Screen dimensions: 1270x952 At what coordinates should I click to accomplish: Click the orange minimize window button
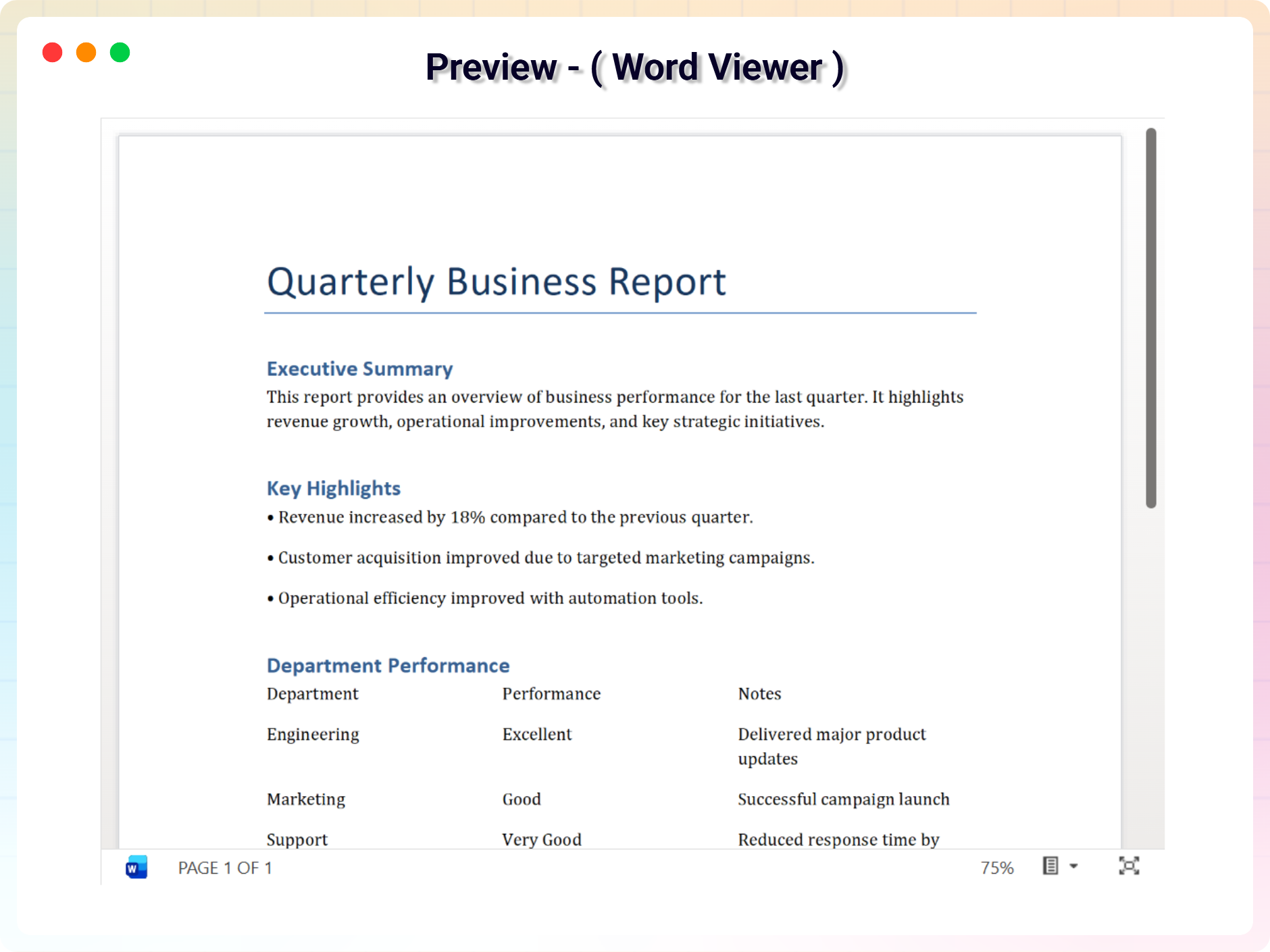pyautogui.click(x=86, y=53)
